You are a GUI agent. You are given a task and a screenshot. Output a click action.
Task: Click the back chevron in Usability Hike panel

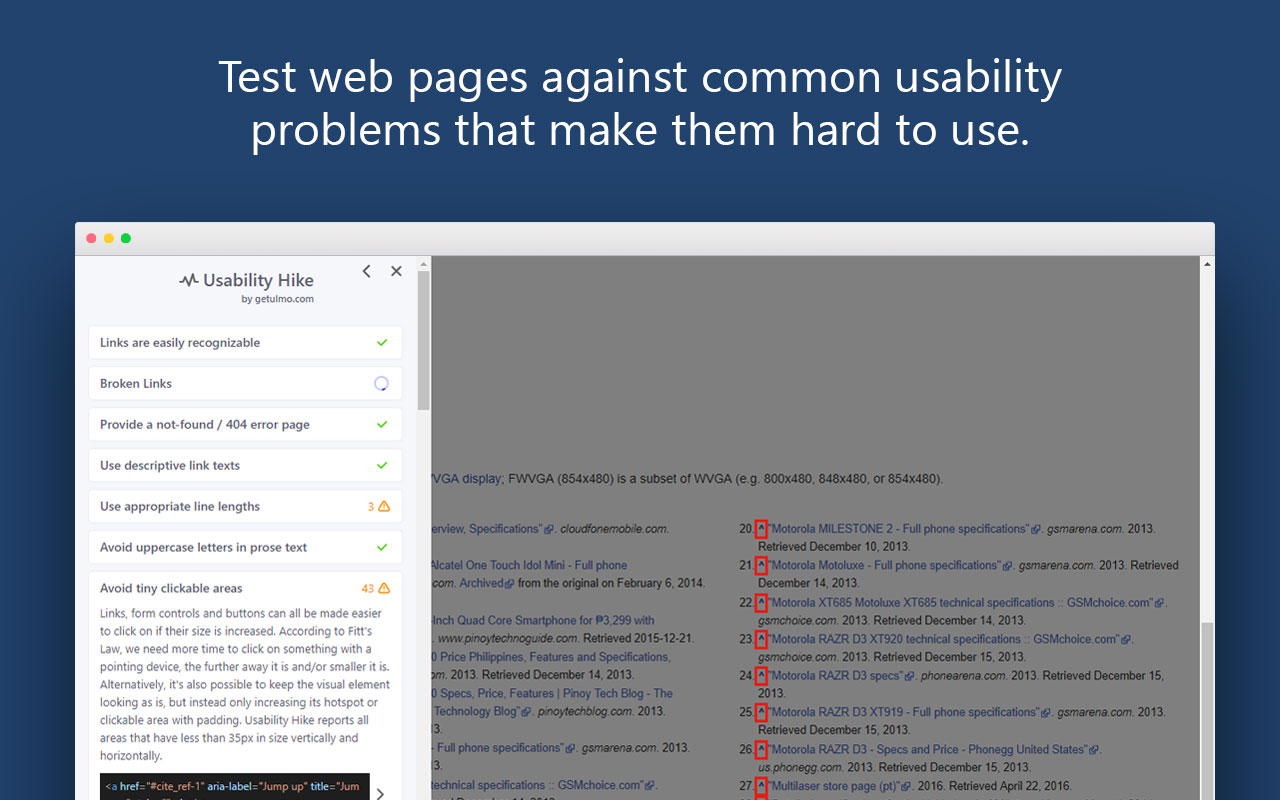click(367, 271)
